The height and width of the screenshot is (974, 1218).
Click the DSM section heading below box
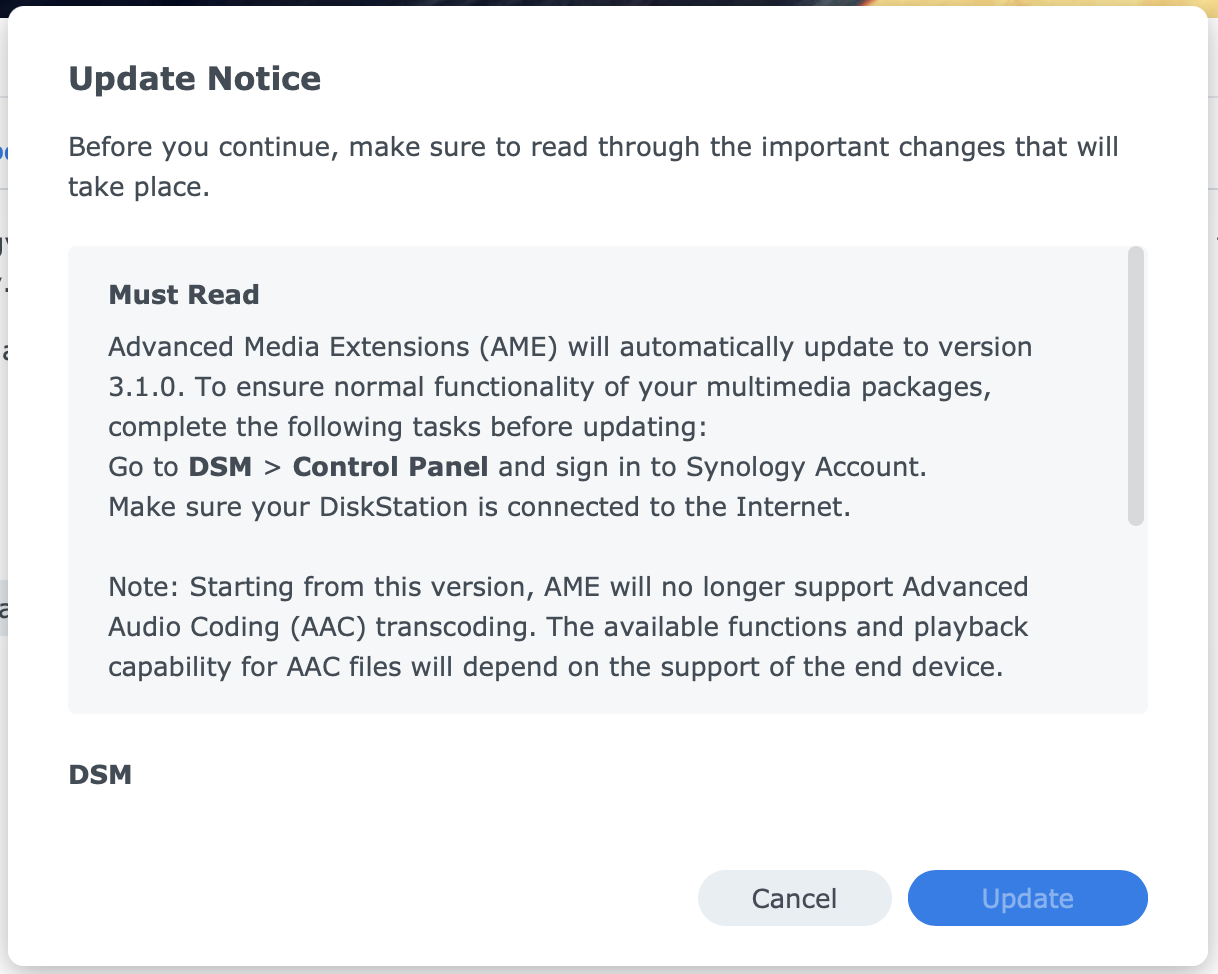point(100,774)
